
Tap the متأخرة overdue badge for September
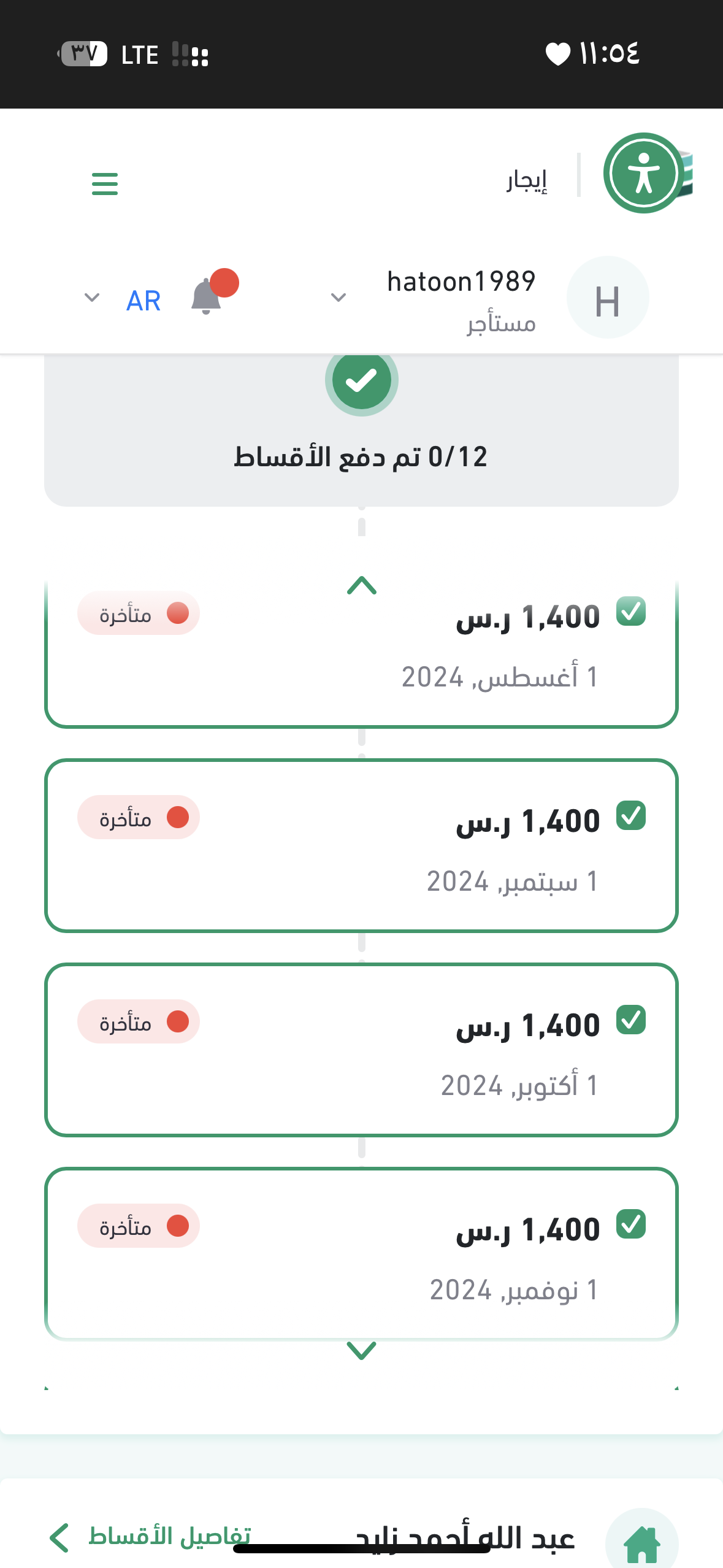(139, 818)
